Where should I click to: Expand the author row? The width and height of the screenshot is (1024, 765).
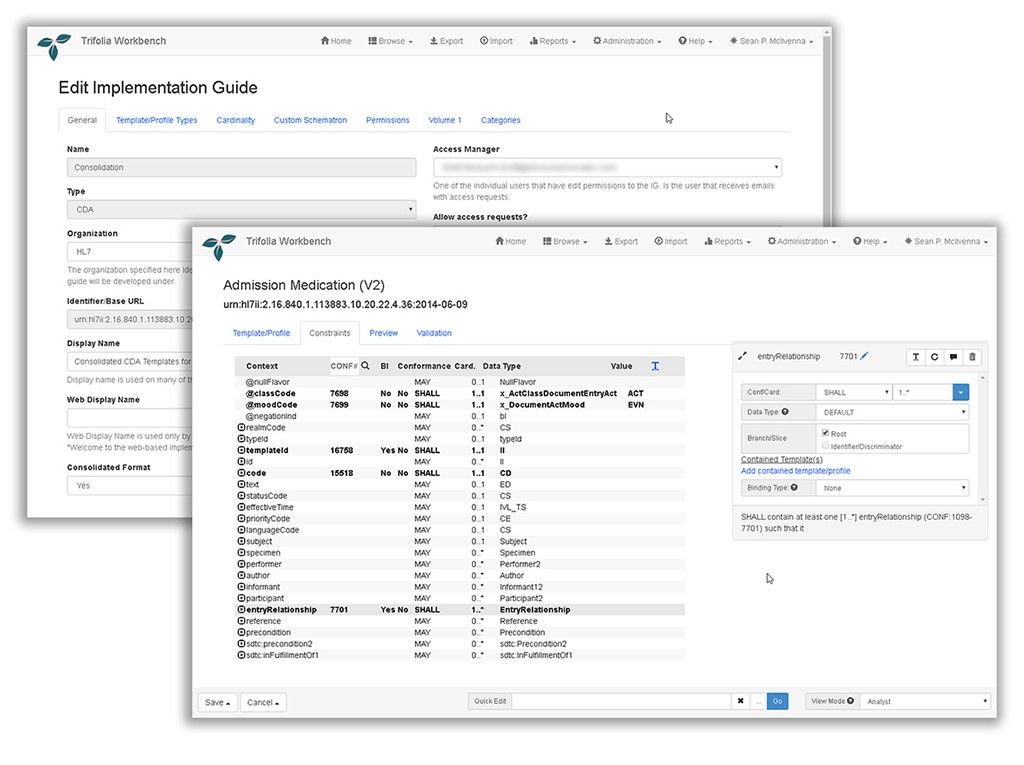click(x=241, y=576)
